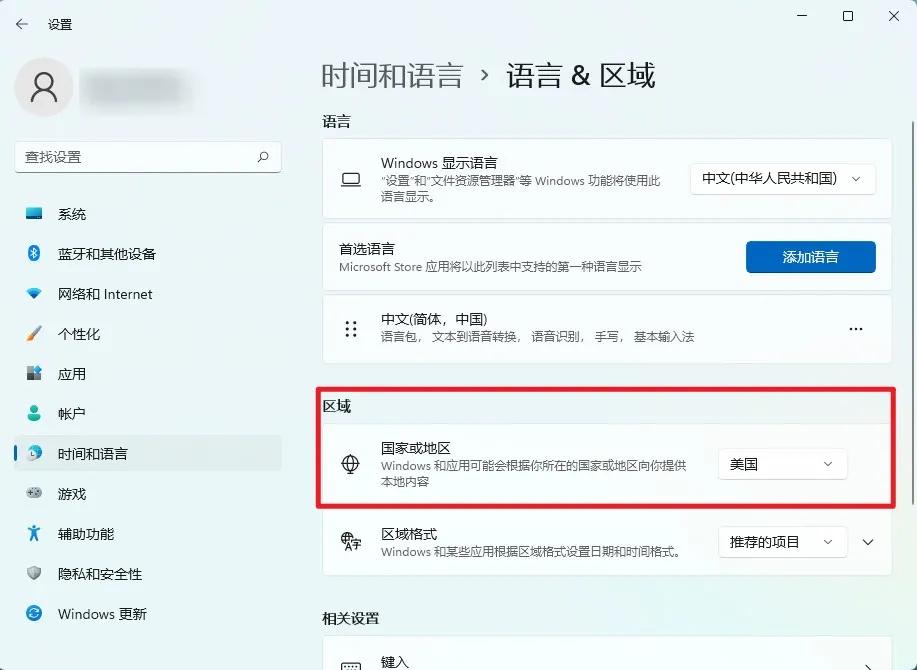Click the search magnifier icon
917x670 pixels.
(x=263, y=157)
